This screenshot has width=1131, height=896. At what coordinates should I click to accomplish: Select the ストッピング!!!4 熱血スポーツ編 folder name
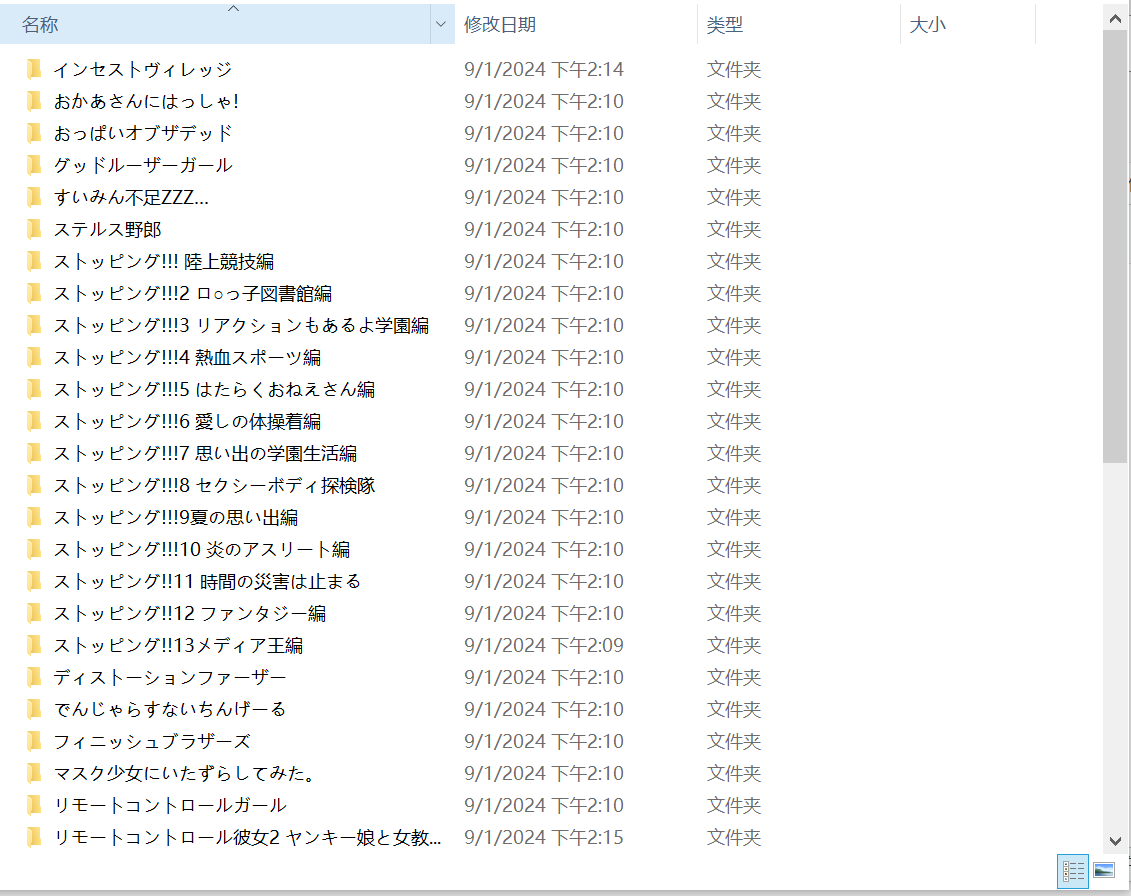[x=187, y=357]
